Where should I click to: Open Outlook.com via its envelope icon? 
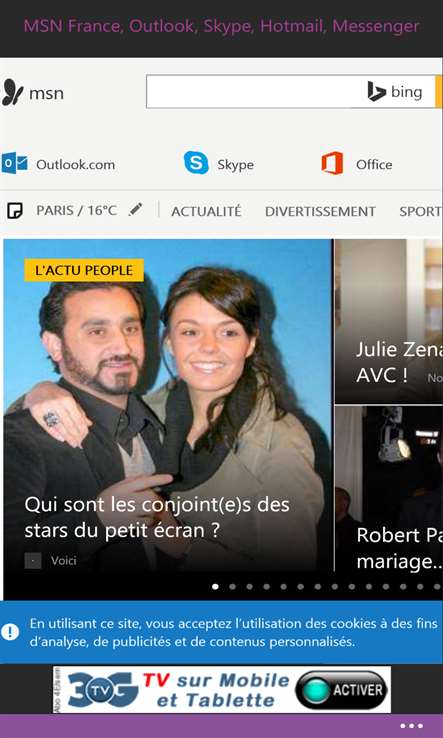pyautogui.click(x=14, y=163)
